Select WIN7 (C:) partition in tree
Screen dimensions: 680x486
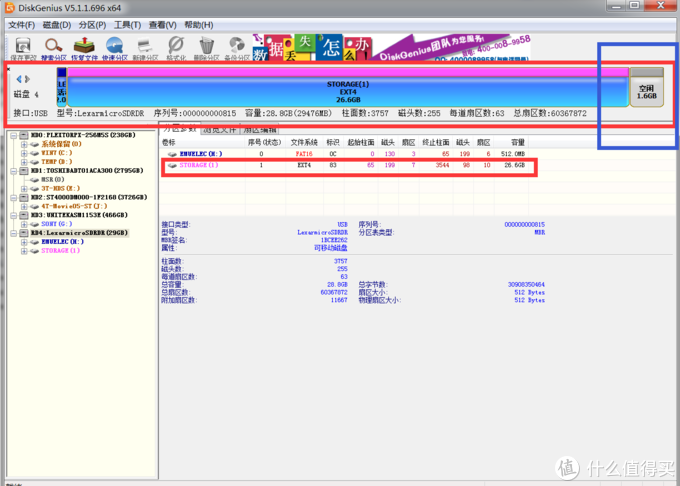(x=56, y=153)
